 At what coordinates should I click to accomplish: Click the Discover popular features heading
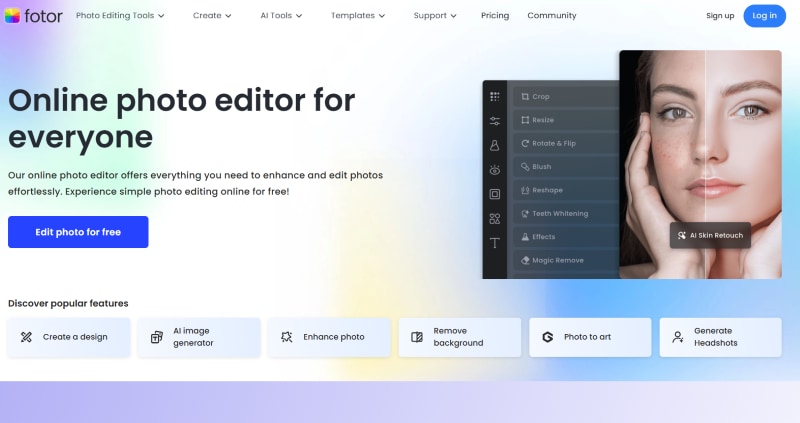click(x=68, y=303)
